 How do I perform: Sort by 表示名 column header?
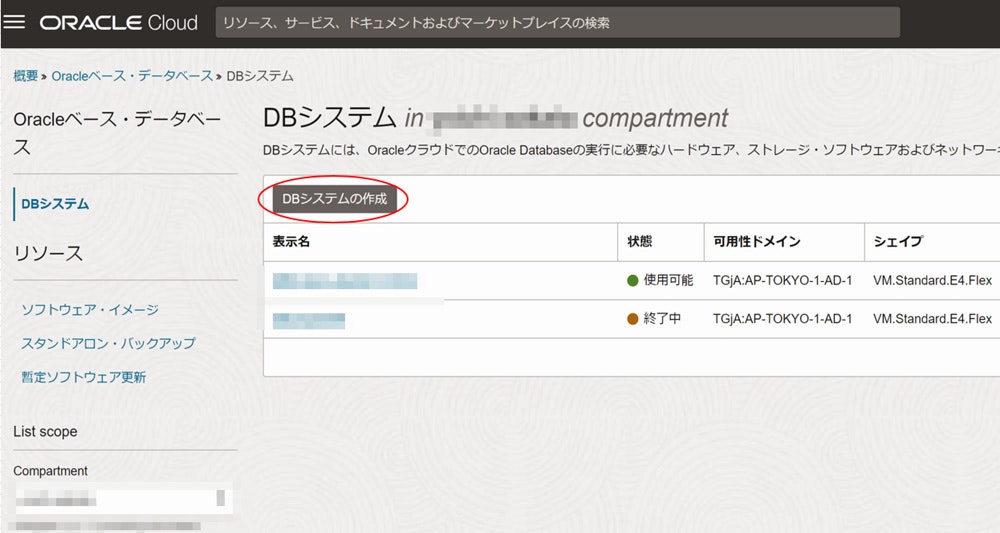(x=291, y=242)
